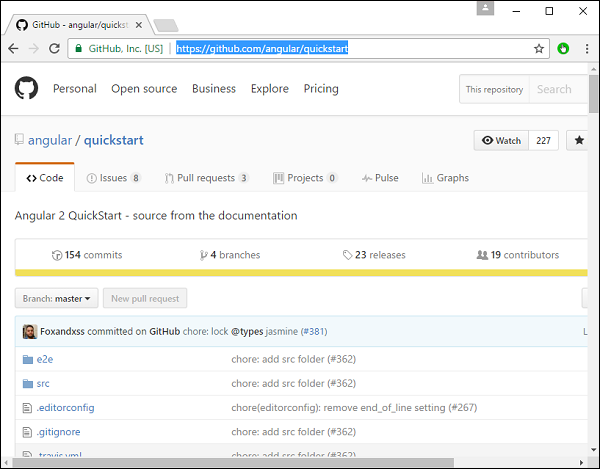Click the .gitignore file icon
Screen dimensions: 600x469
coord(27,432)
